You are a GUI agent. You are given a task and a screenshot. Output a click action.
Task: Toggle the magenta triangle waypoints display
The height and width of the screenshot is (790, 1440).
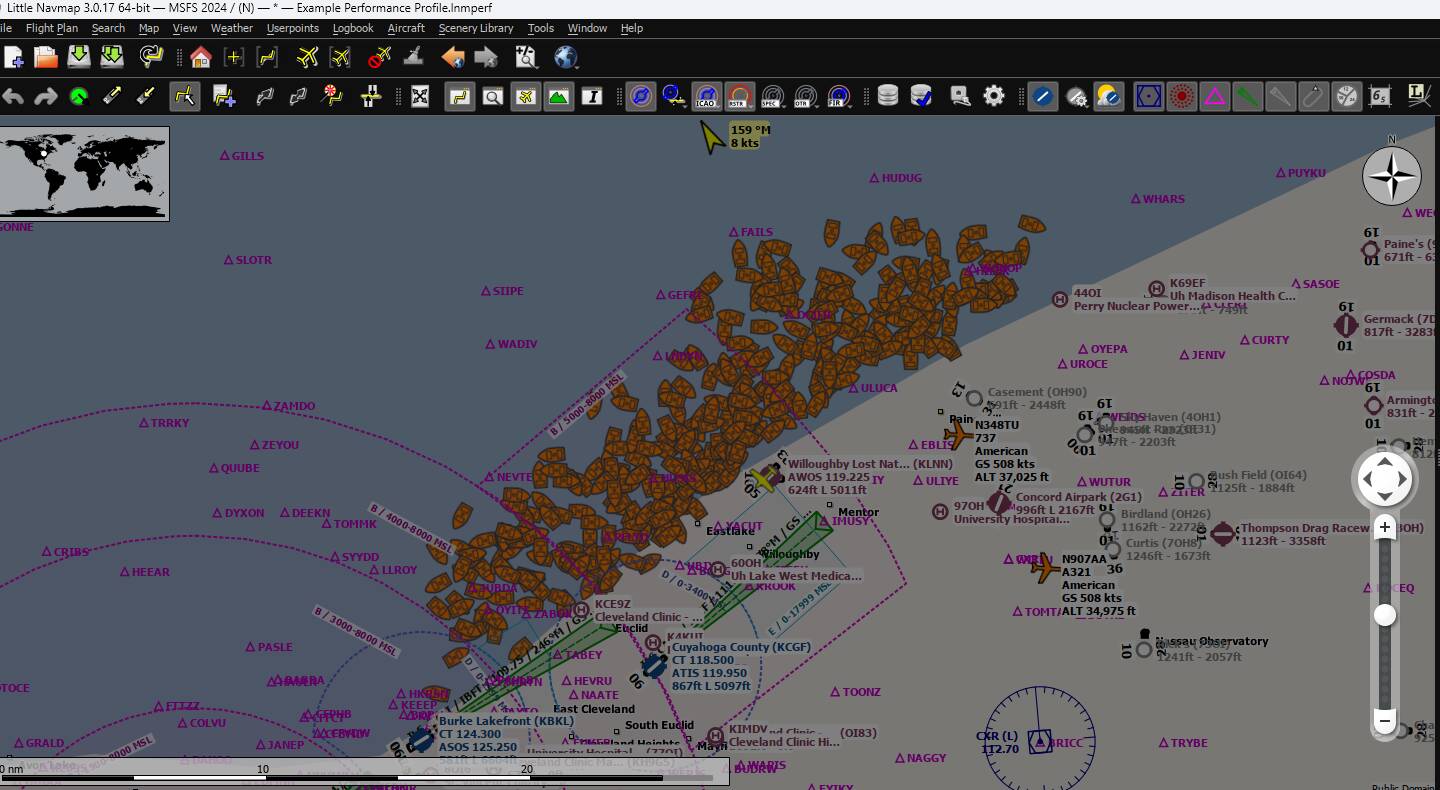click(1214, 96)
